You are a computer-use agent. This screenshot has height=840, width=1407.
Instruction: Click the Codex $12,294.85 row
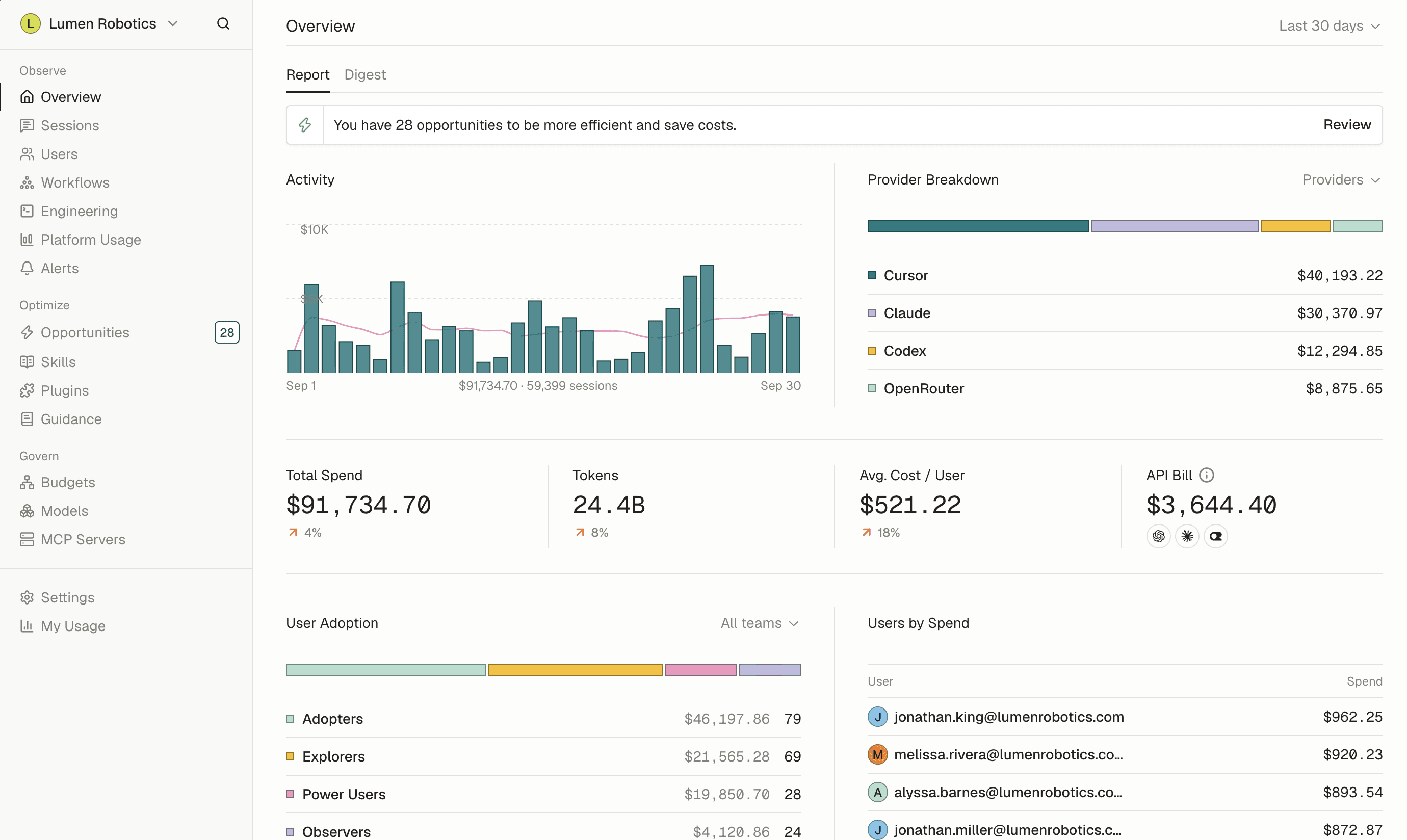pos(1125,351)
